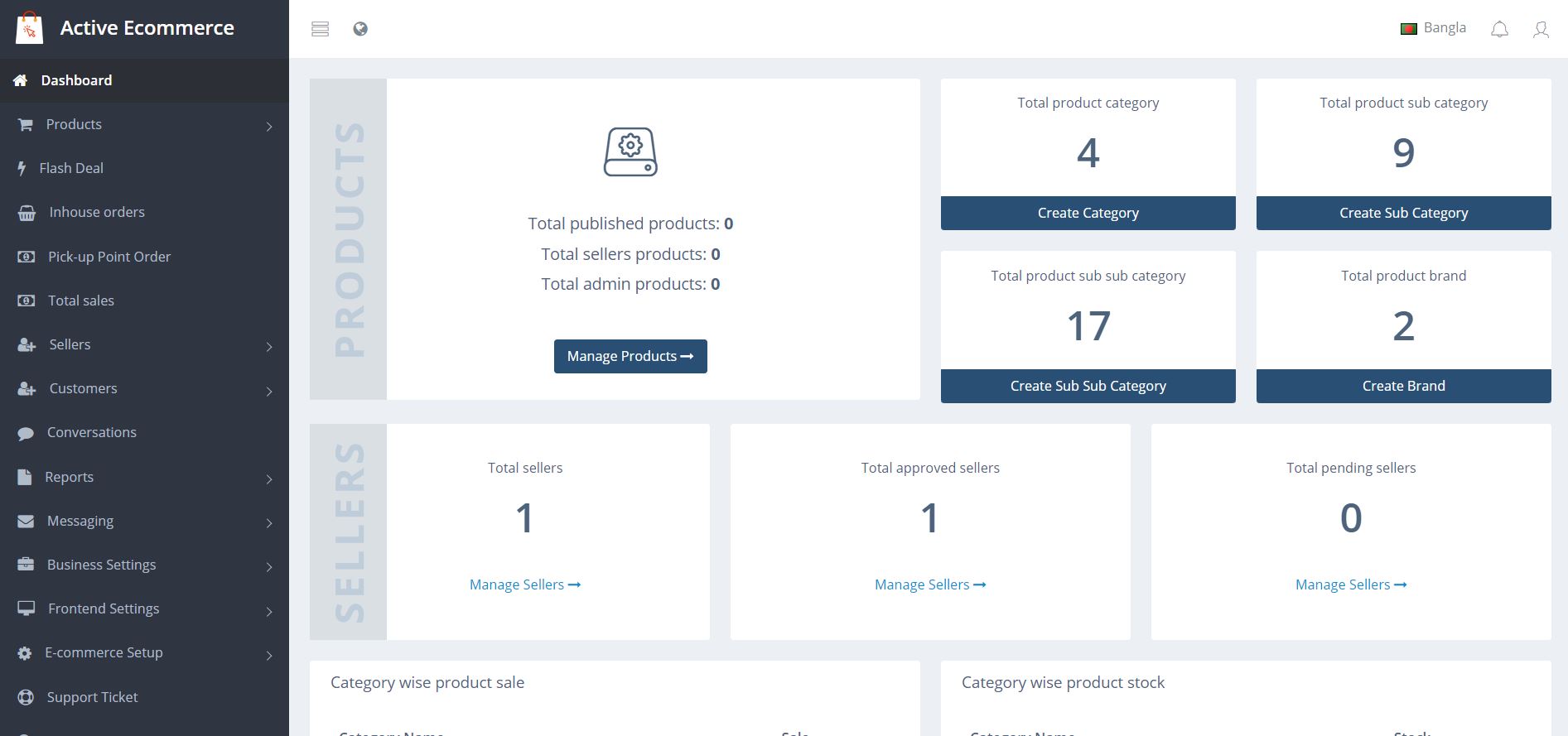Click the Active Ecommerce shopping bag logo
1568x736 pixels.
29,28
